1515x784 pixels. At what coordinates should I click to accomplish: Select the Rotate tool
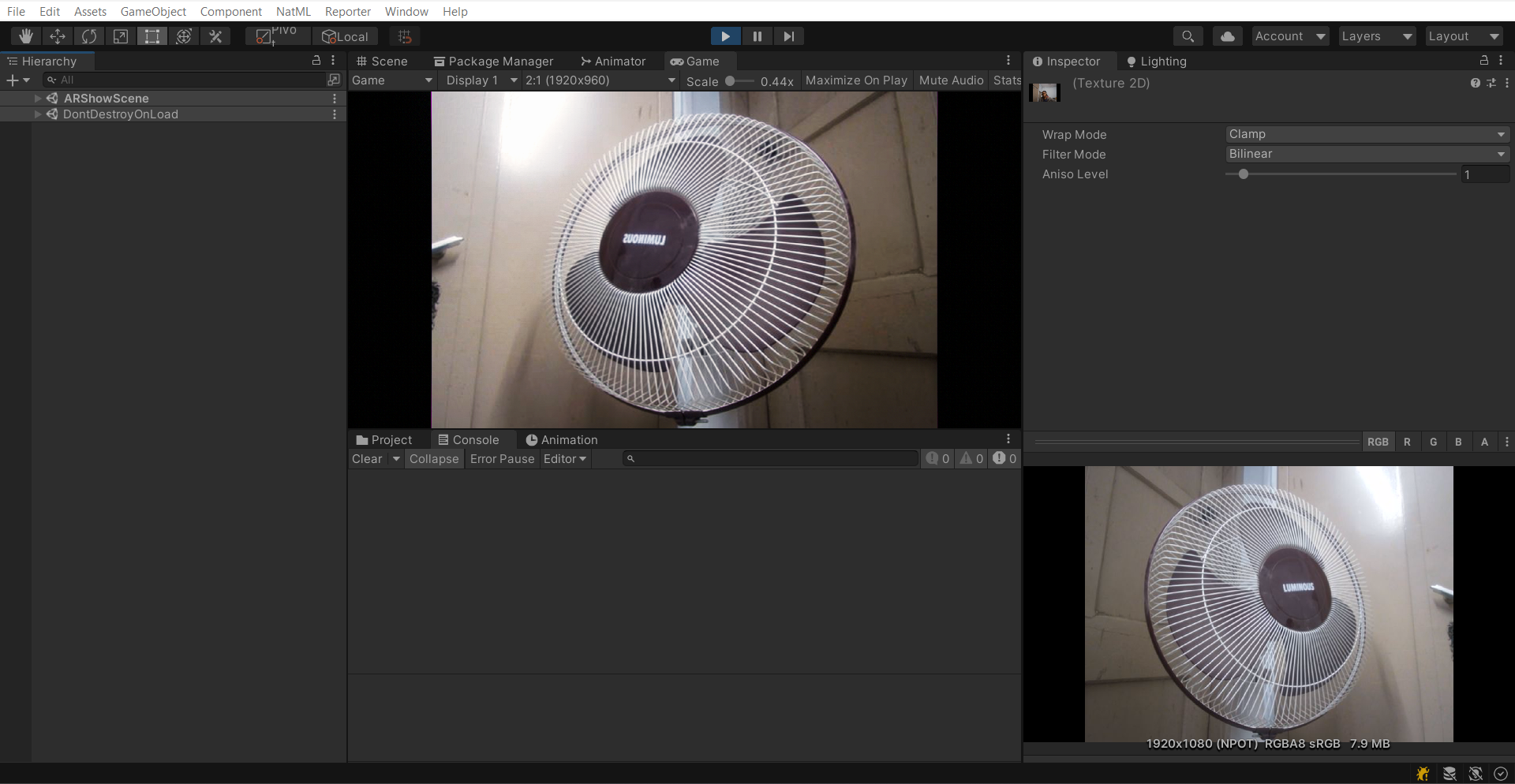[88, 35]
